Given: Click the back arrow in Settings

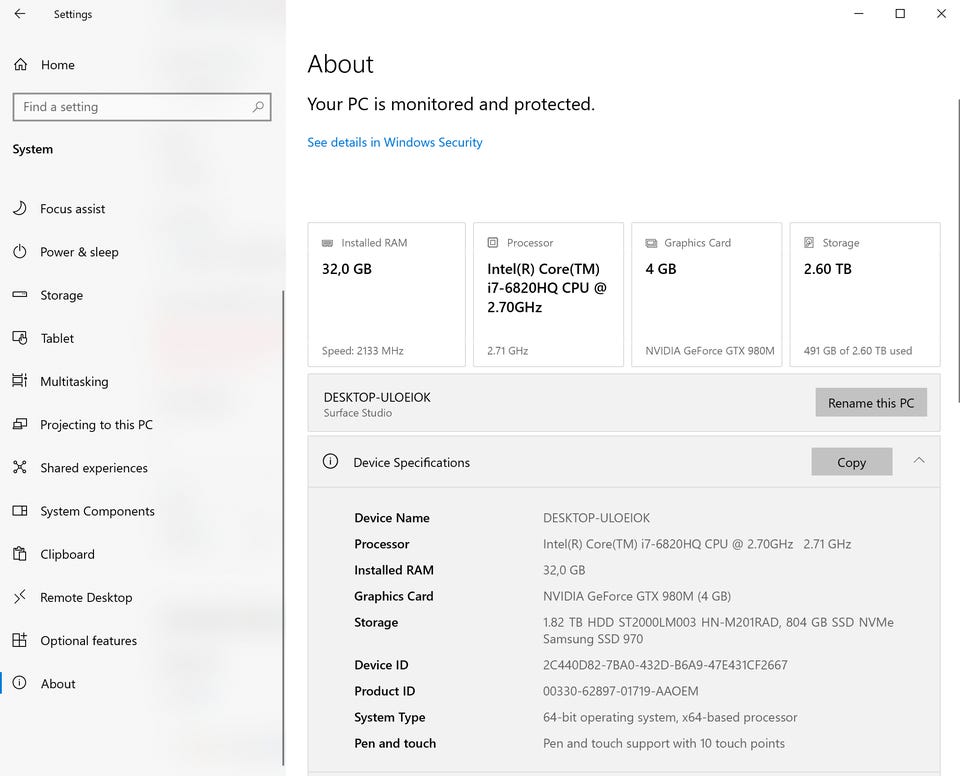Looking at the screenshot, I should pos(20,14).
